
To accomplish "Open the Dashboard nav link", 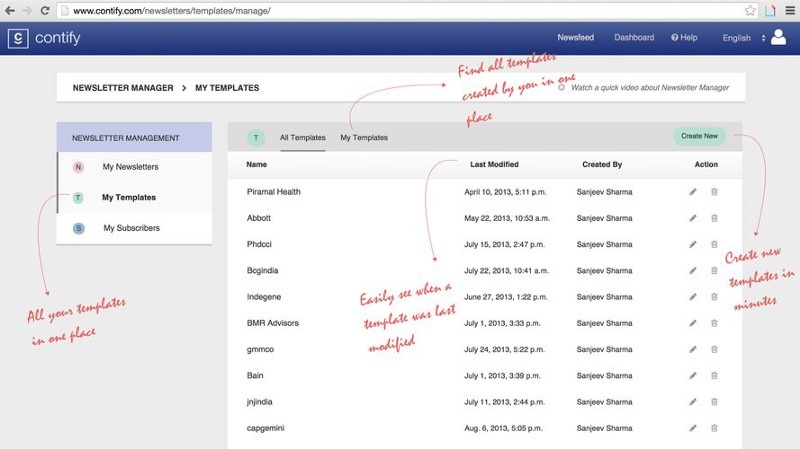I will click(x=634, y=37).
